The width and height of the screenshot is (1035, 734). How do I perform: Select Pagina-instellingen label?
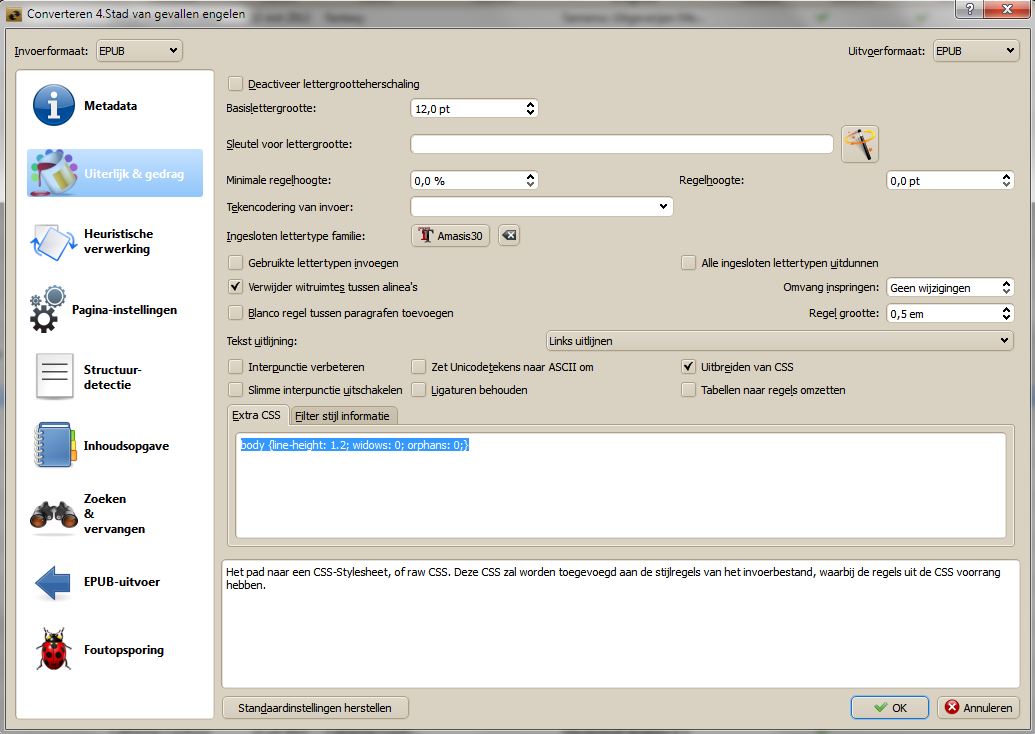coord(124,310)
